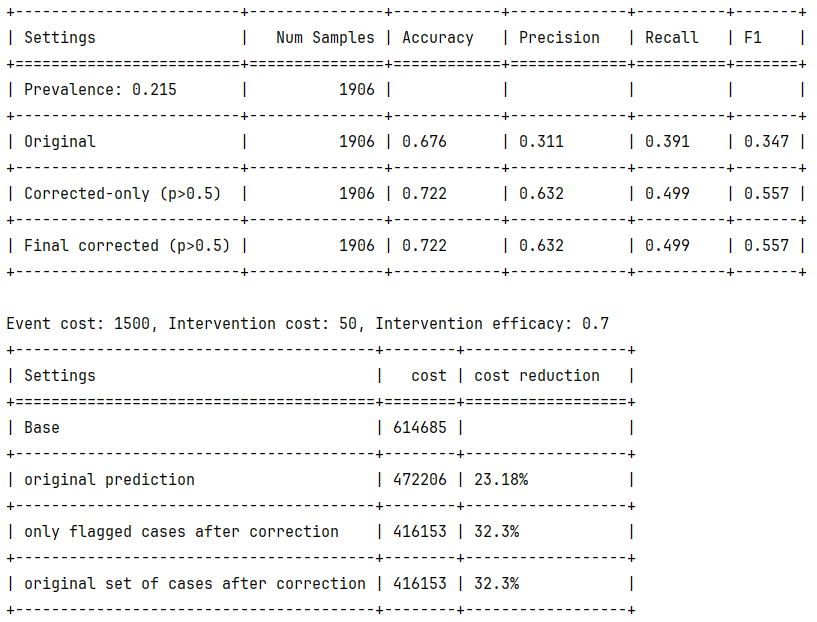Click the Num Samples column header

point(325,38)
